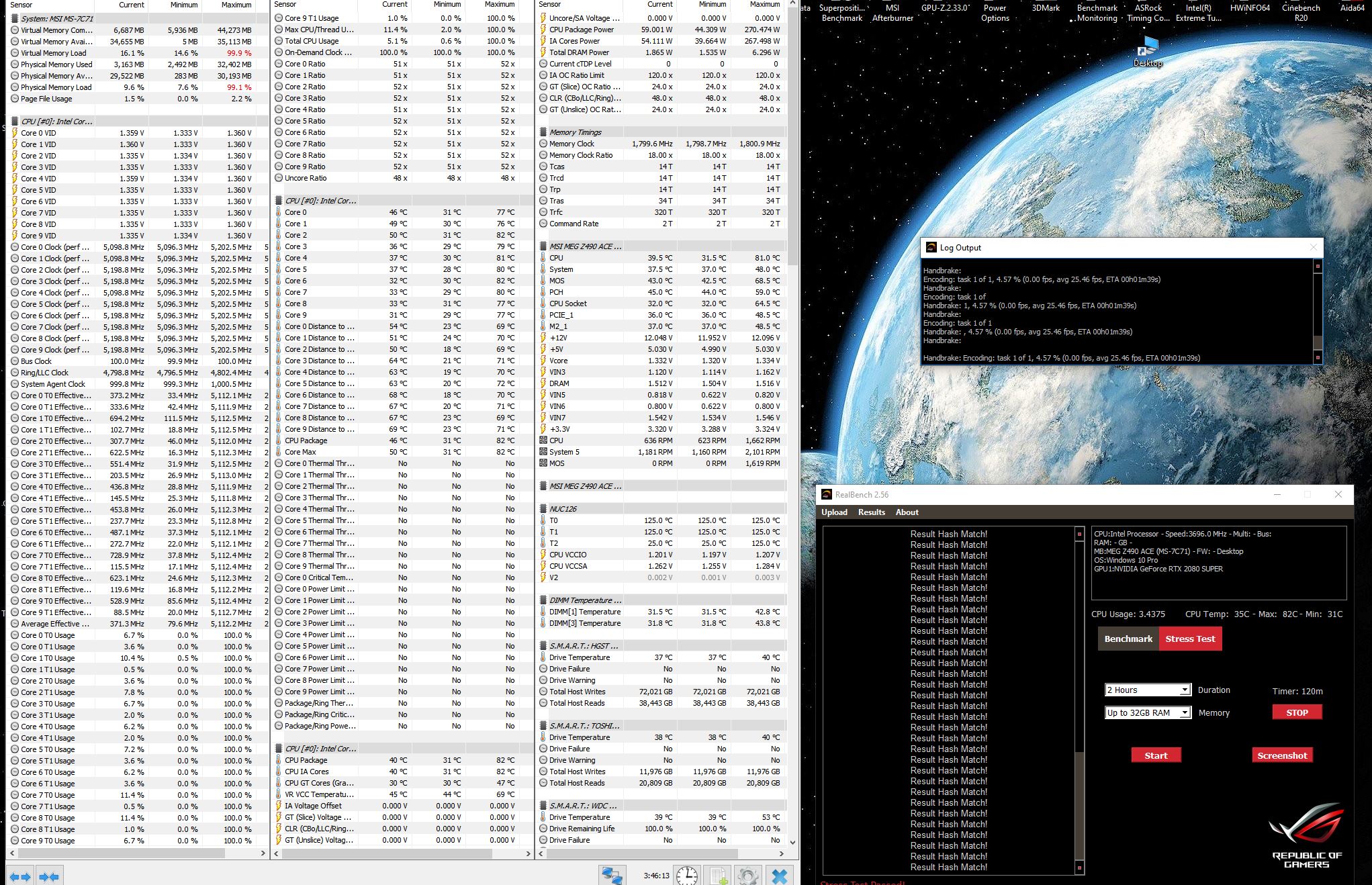Click the collapse columns arrows button
The height and width of the screenshot is (885, 1372).
(49, 876)
